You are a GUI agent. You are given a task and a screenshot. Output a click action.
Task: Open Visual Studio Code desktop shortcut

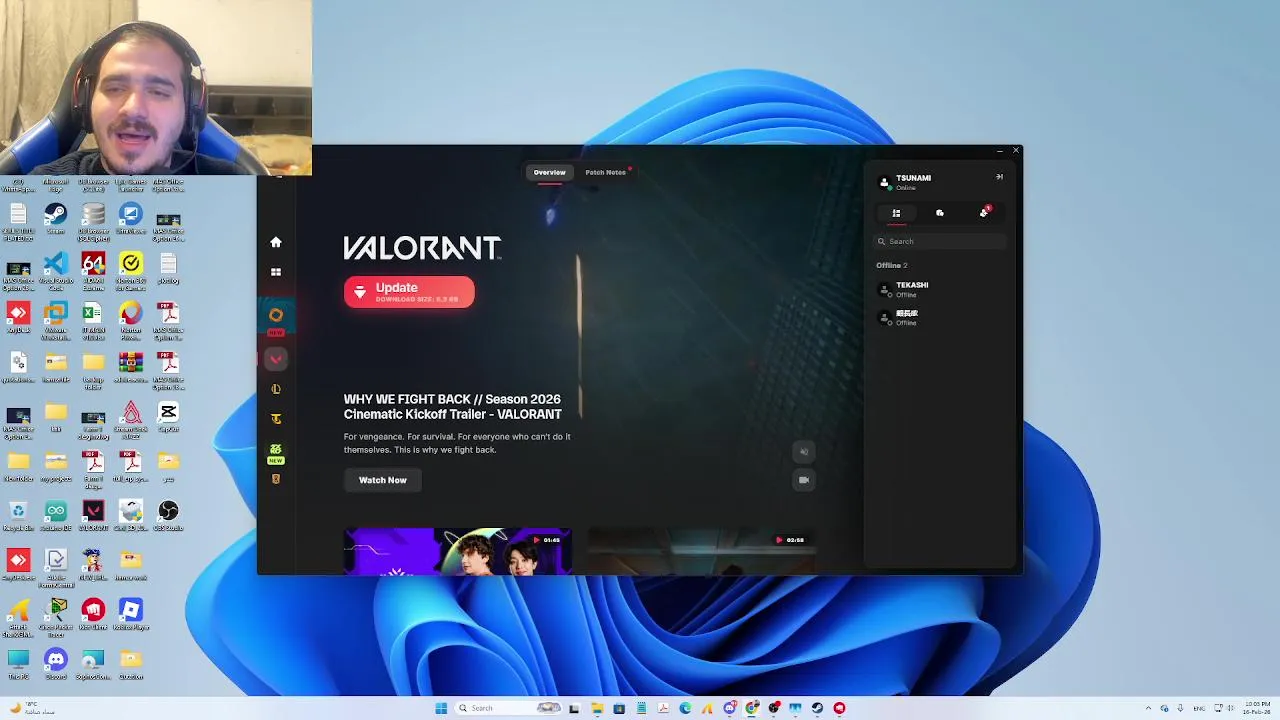click(x=56, y=270)
